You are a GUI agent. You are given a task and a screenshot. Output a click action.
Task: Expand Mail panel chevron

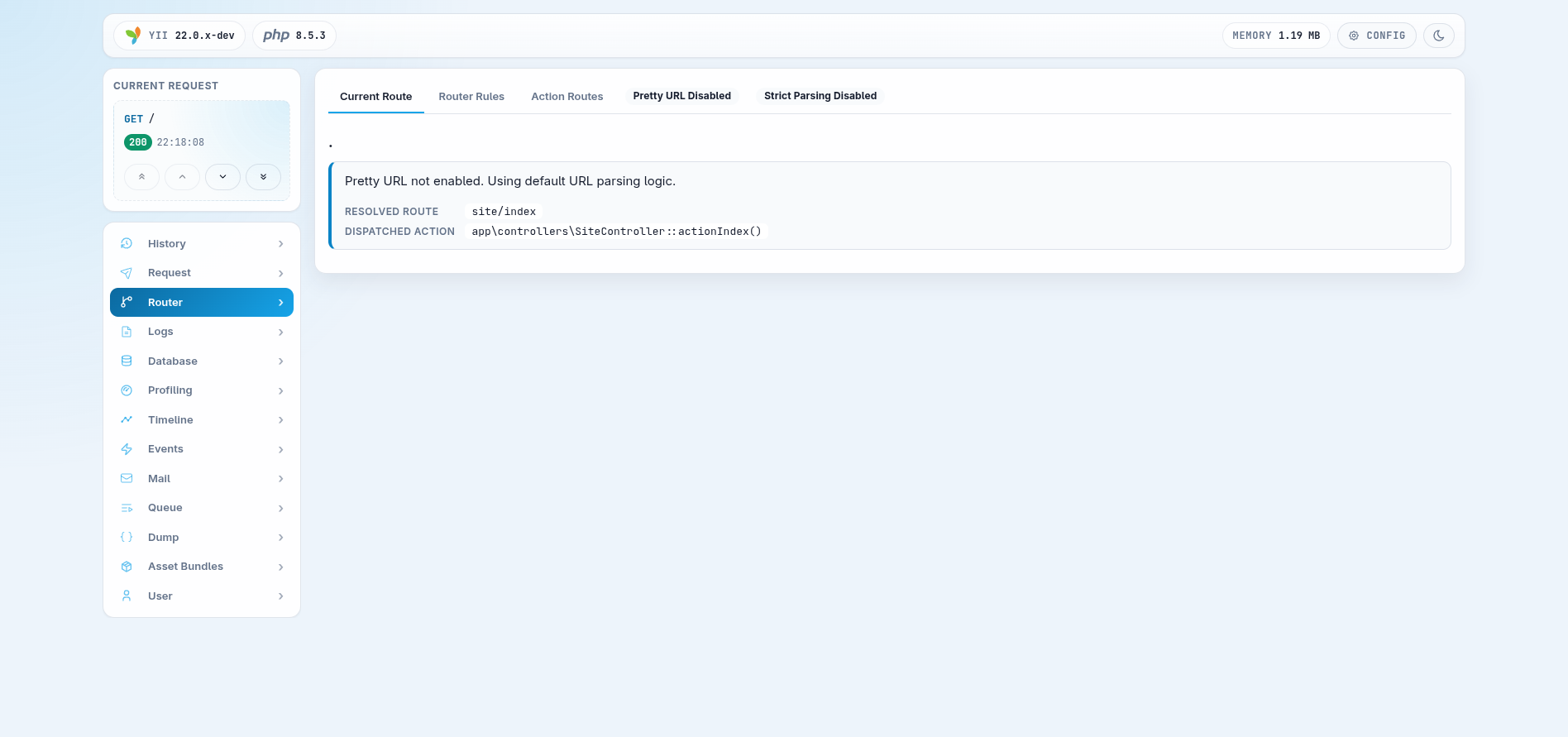(281, 479)
